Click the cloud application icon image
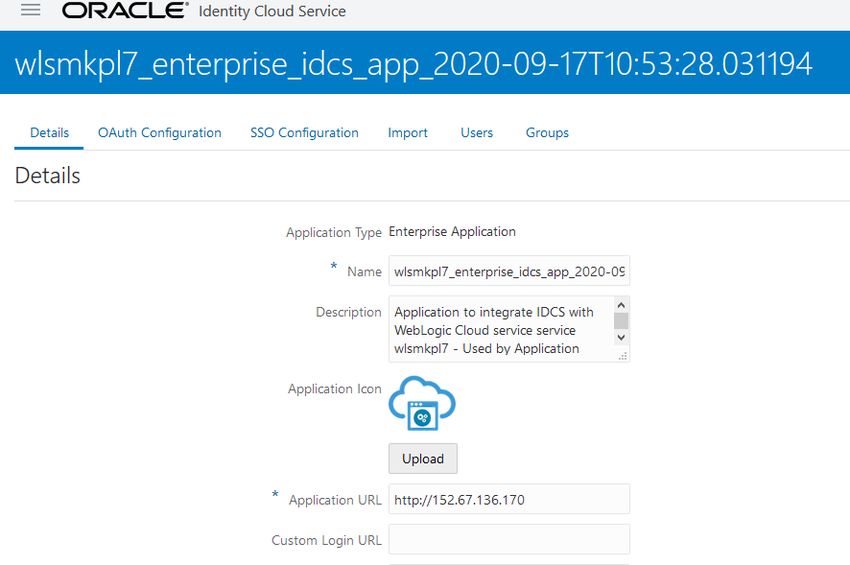 [x=422, y=403]
